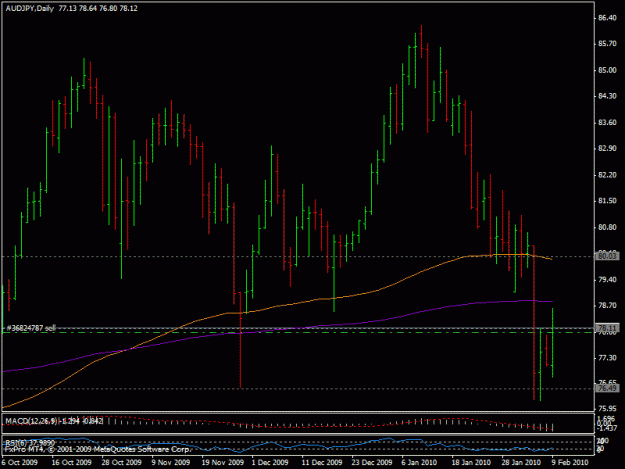The height and width of the screenshot is (469, 625).
Task: Click the 75.95 price axis label
Action: point(607,408)
